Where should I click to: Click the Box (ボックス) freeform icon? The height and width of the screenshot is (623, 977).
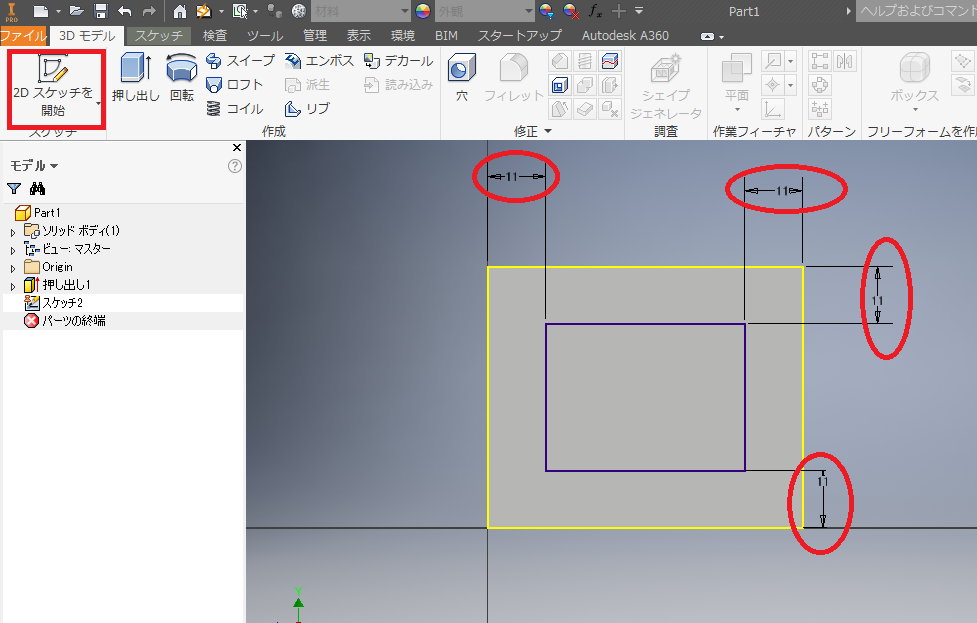point(914,67)
